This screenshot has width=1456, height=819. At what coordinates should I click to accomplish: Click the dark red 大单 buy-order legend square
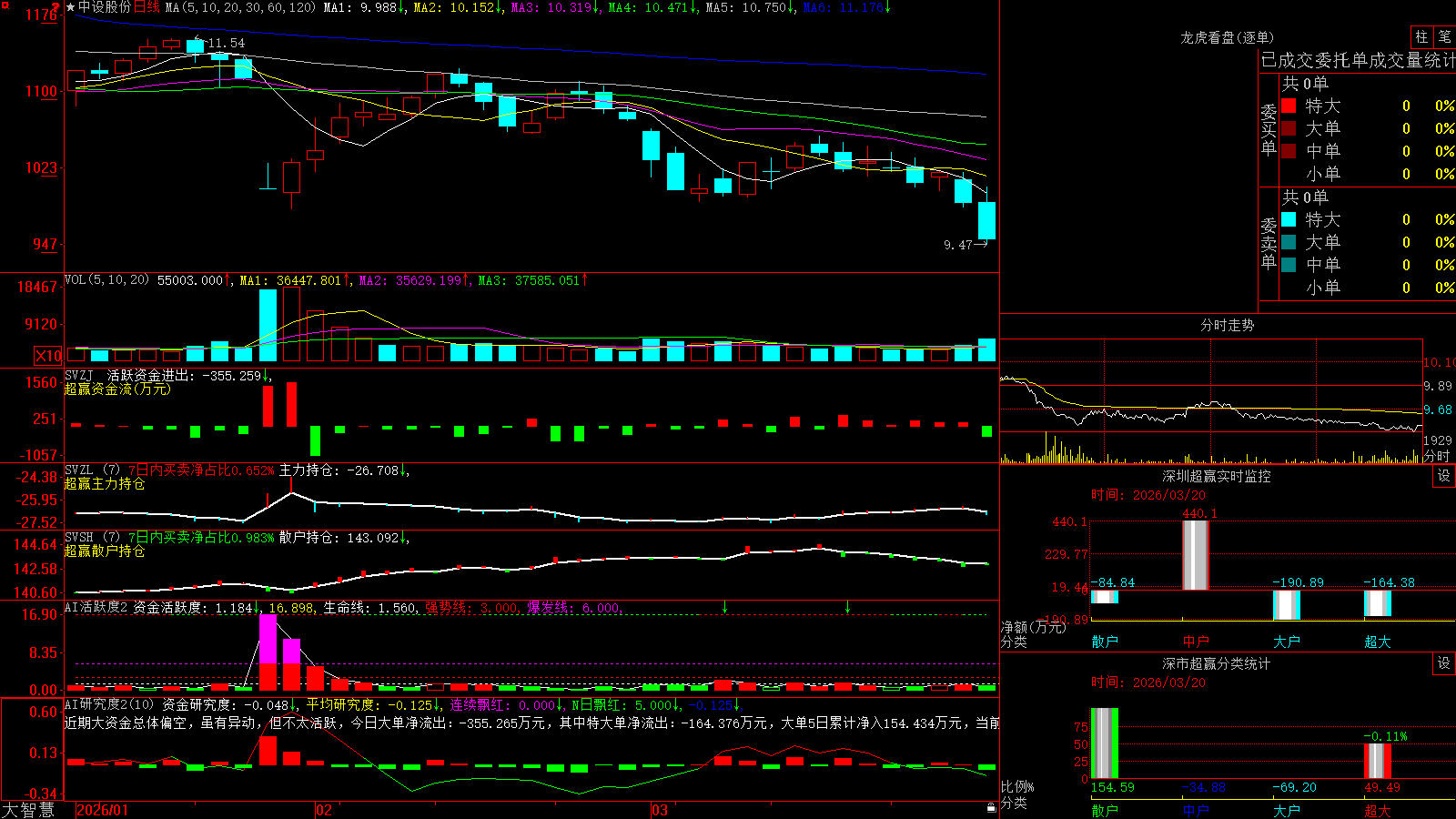[x=1289, y=128]
